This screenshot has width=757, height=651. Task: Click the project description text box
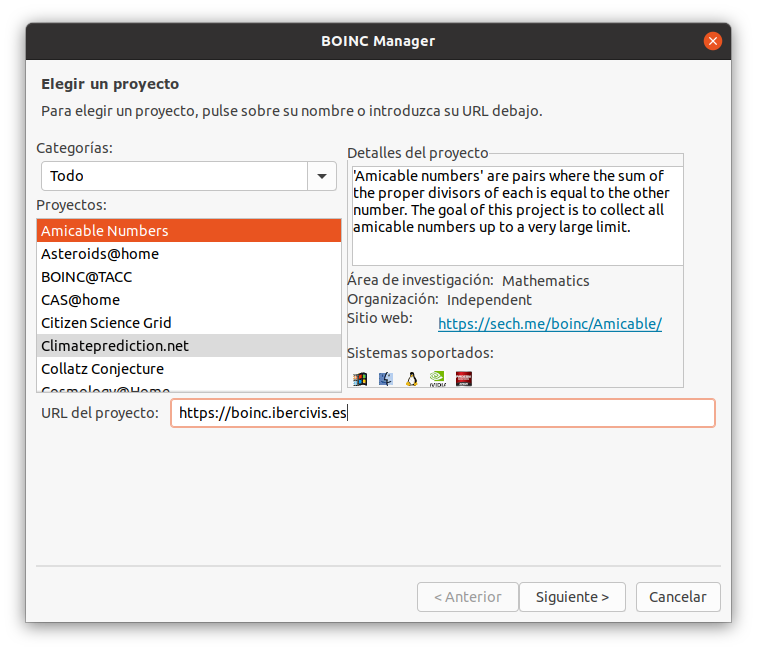pyautogui.click(x=518, y=216)
